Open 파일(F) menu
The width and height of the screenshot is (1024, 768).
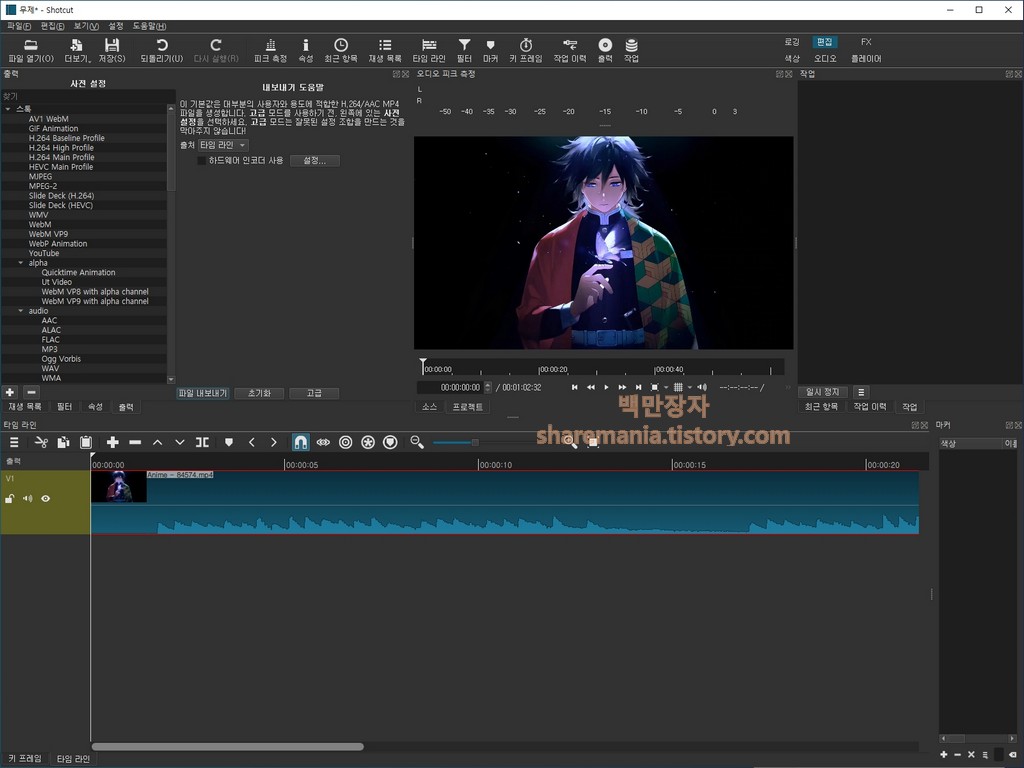pyautogui.click(x=19, y=26)
